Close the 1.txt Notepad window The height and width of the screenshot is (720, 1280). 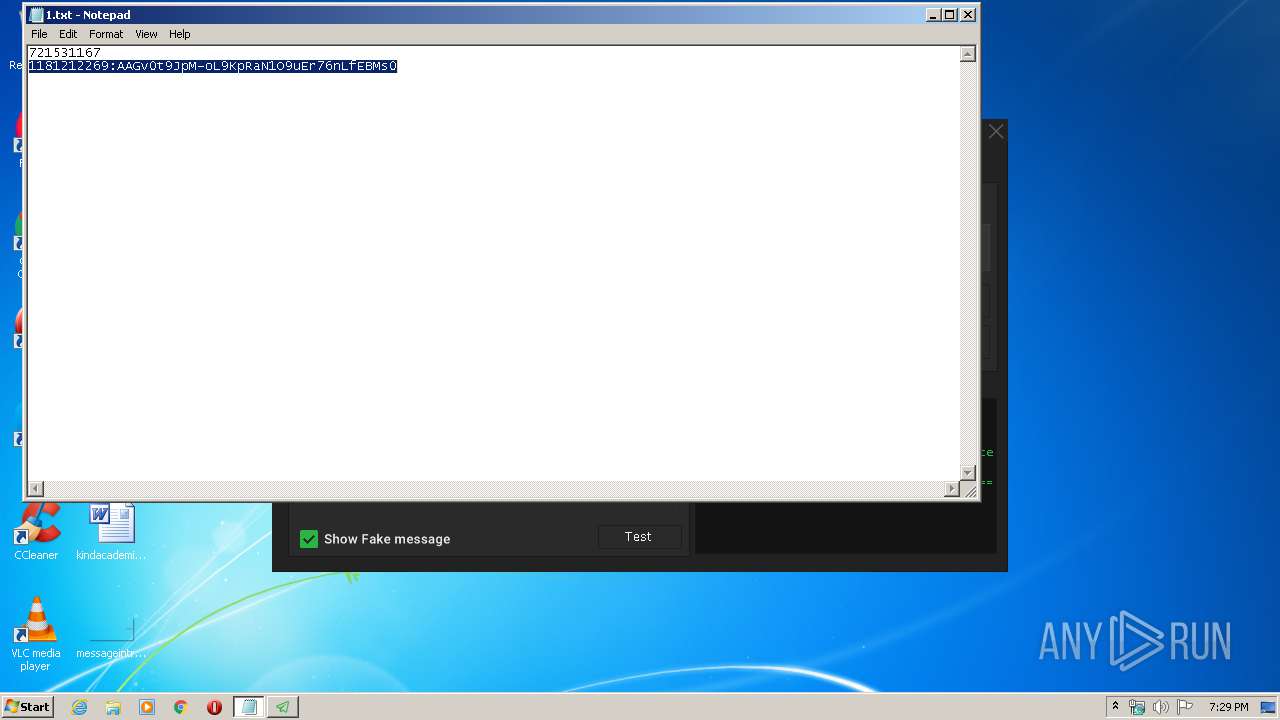pos(967,15)
